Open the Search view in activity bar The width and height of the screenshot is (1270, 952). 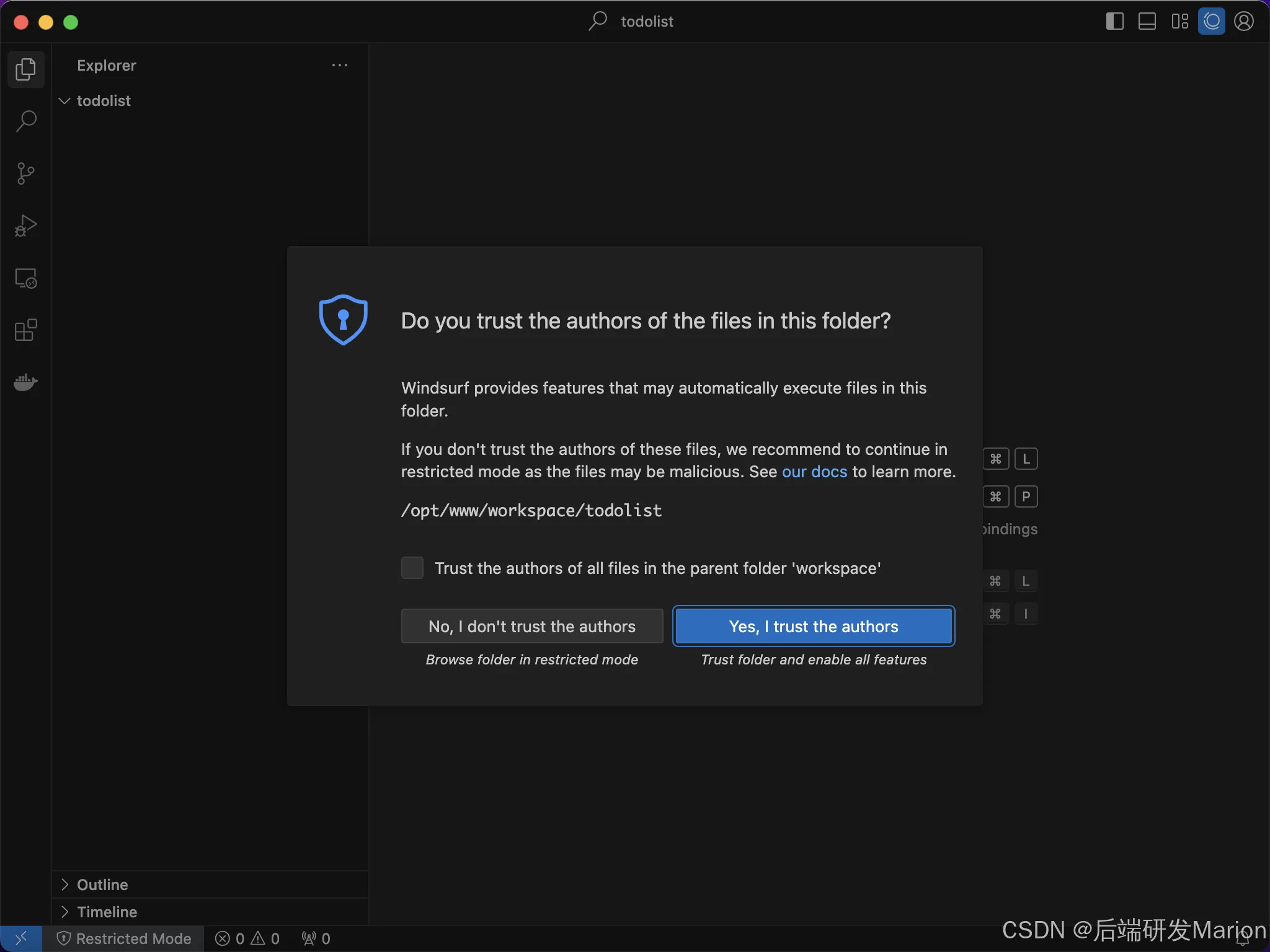25,121
